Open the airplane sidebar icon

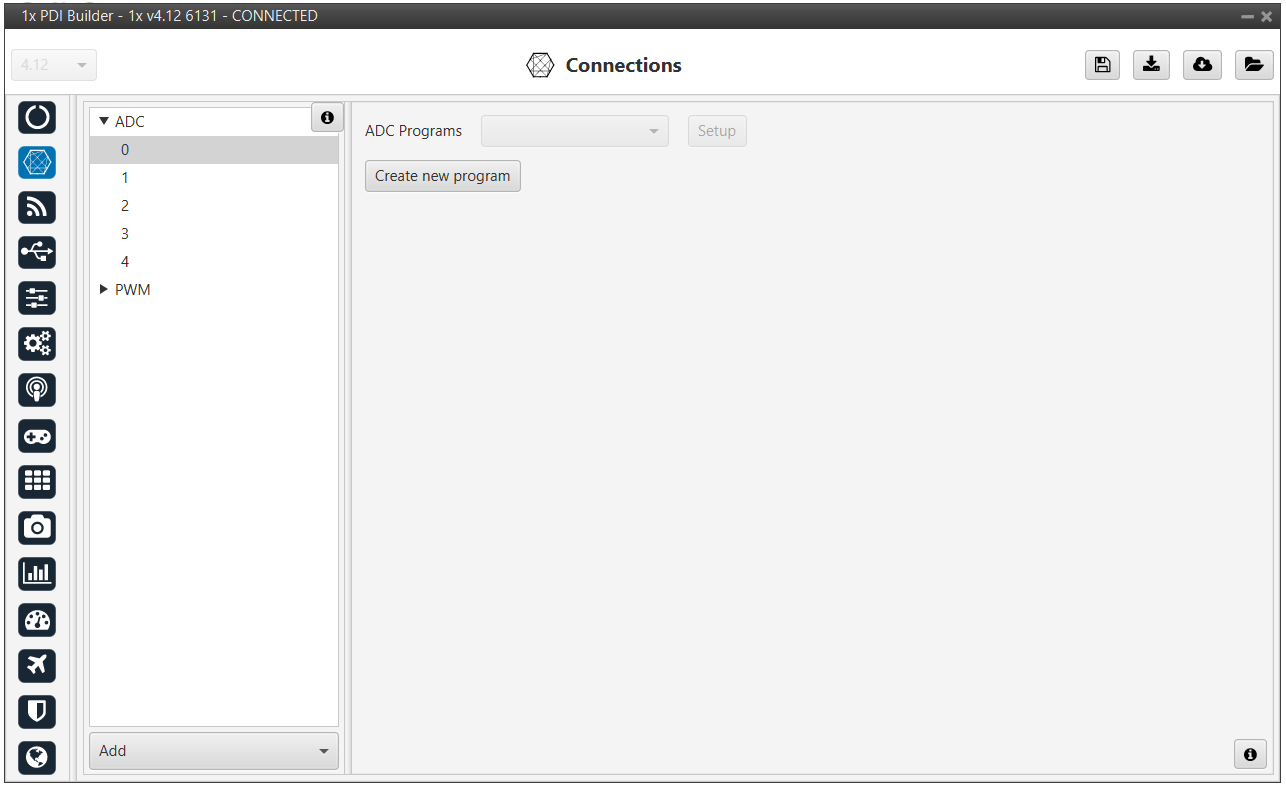click(37, 665)
